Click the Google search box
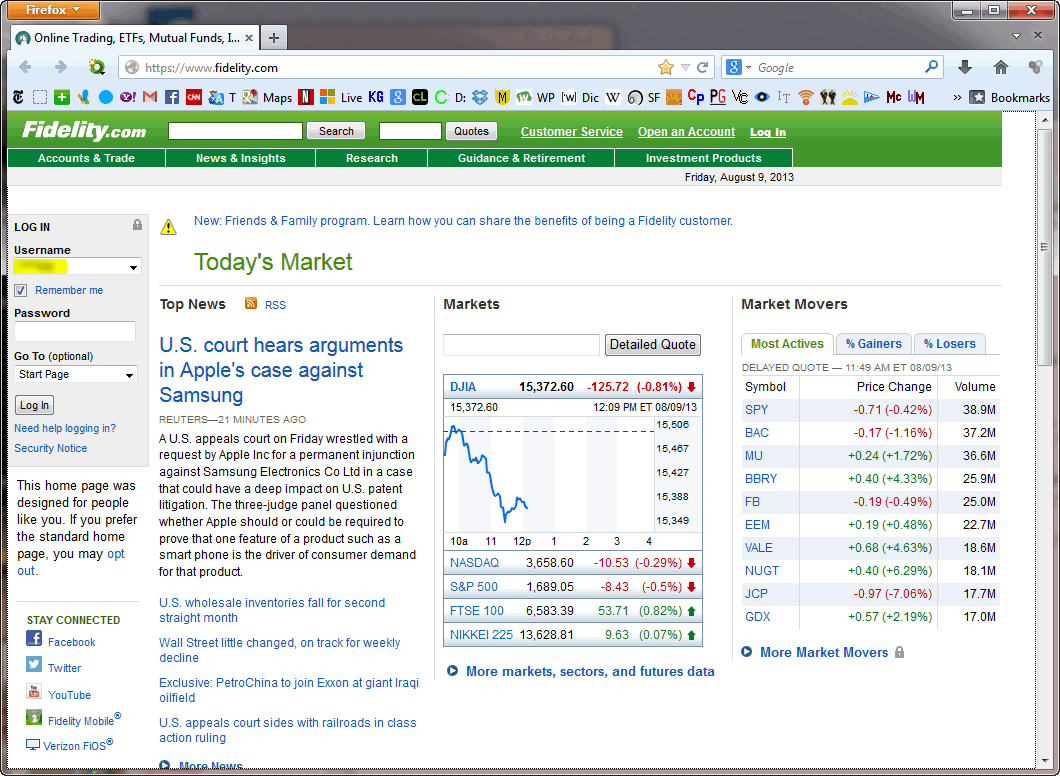This screenshot has width=1060, height=776. [838, 68]
